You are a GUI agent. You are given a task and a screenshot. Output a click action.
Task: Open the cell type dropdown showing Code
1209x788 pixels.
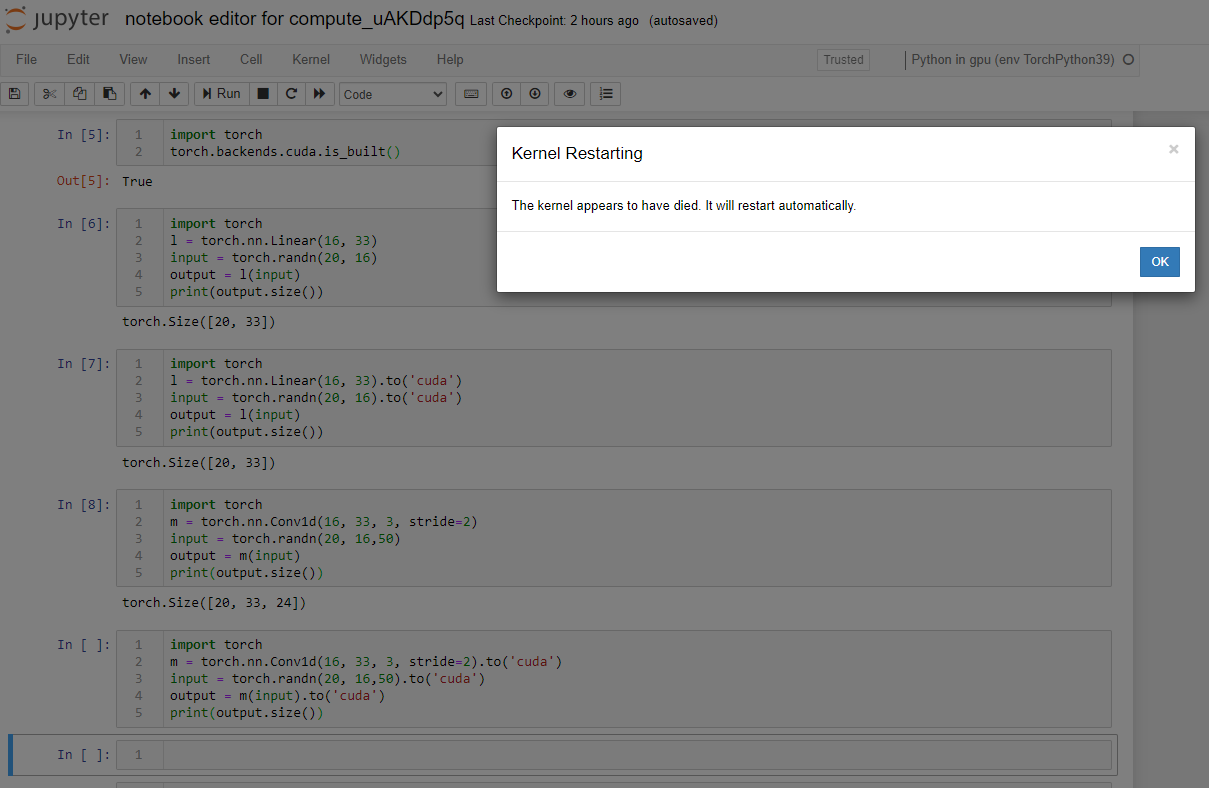click(393, 94)
